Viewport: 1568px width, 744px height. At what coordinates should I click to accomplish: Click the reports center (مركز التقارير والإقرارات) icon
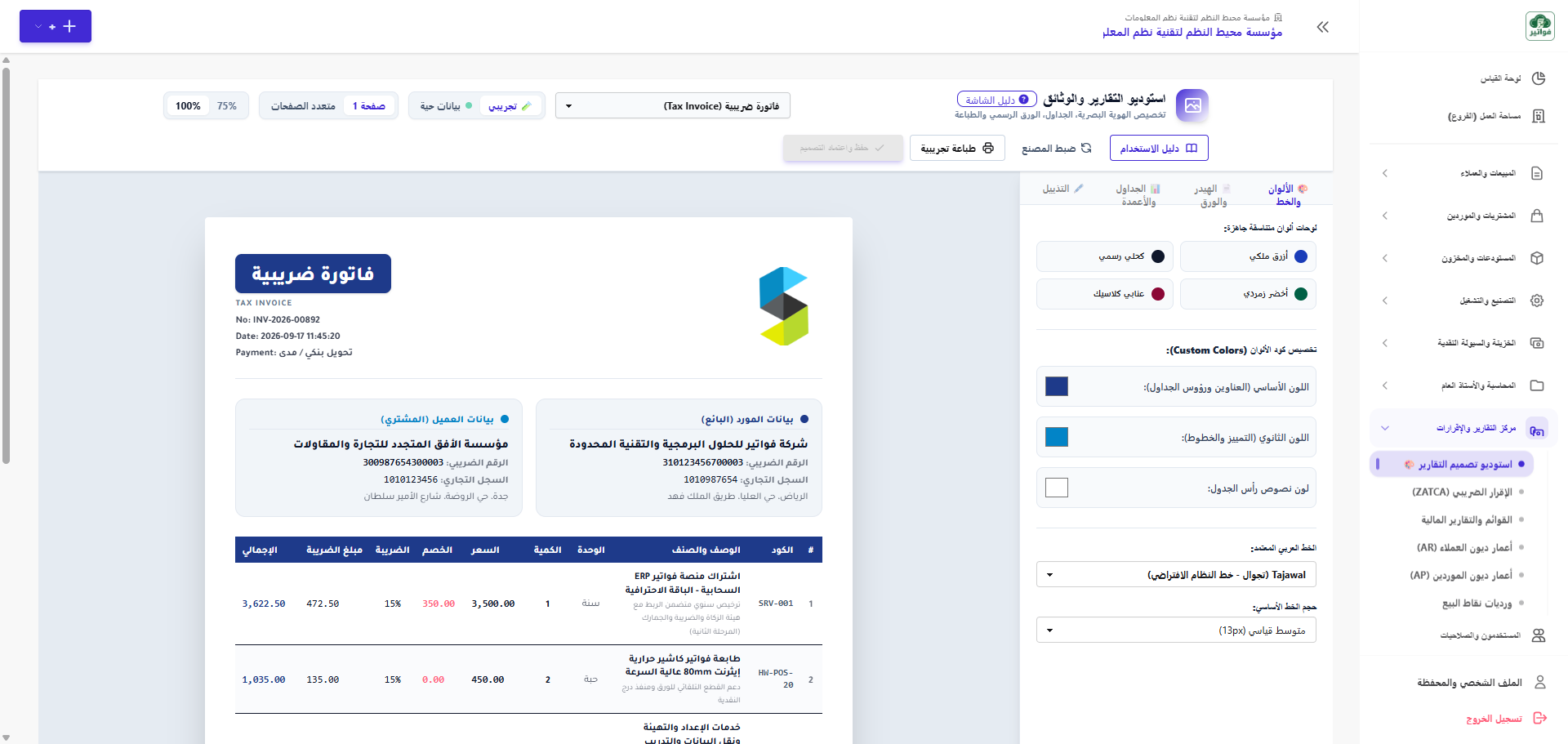tap(1537, 428)
